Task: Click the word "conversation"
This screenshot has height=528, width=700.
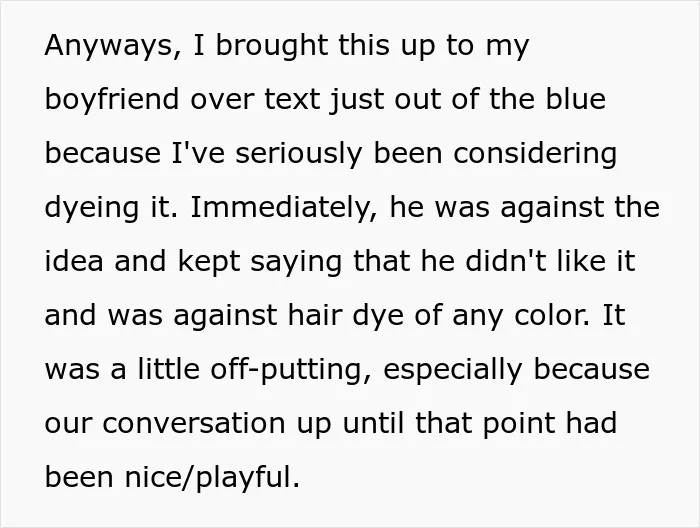Action: pos(194,424)
